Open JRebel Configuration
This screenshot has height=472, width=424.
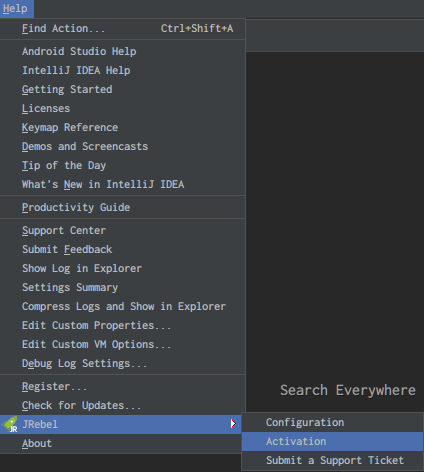point(332,422)
